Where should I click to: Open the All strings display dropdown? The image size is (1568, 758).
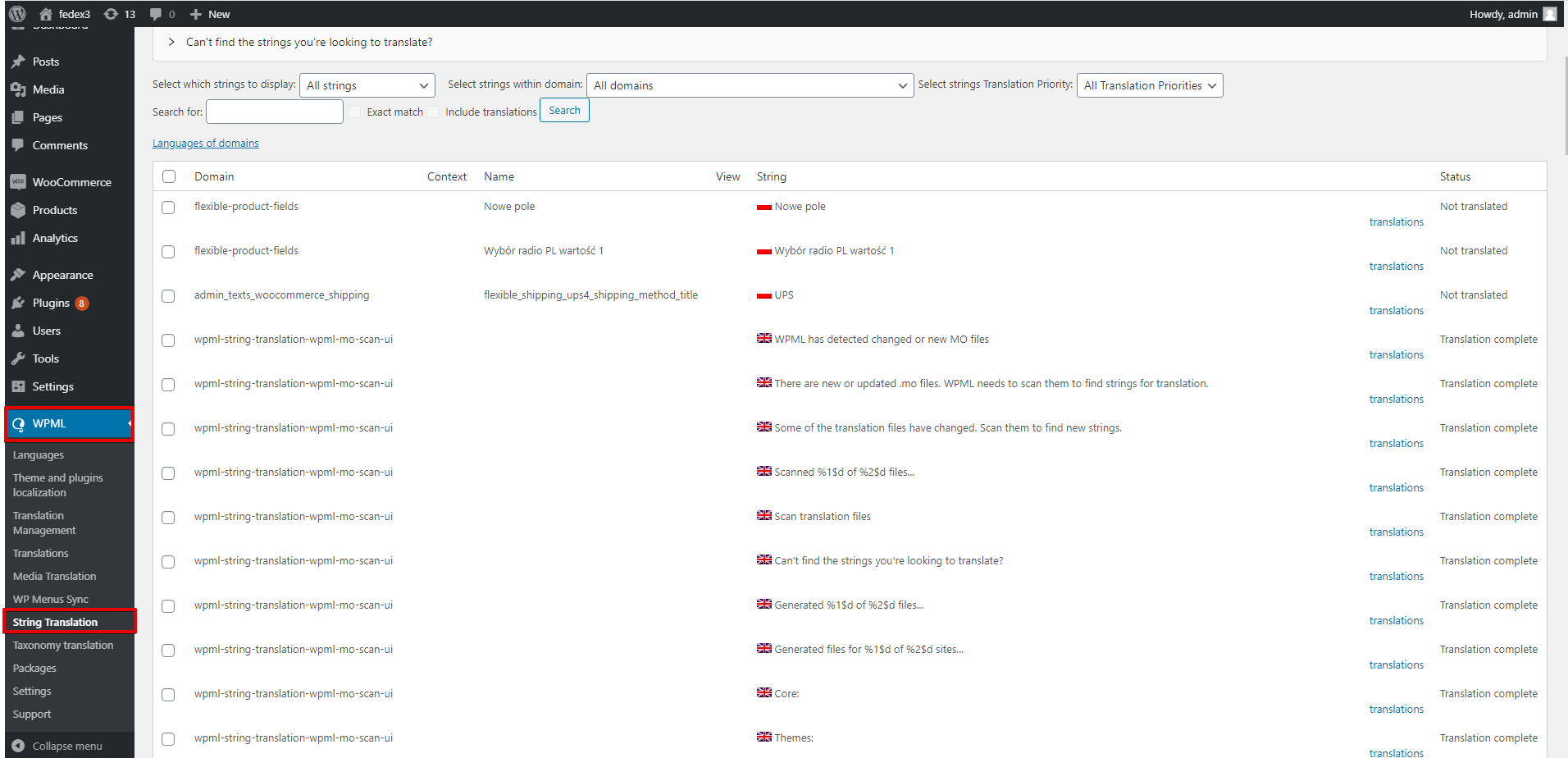(x=367, y=85)
